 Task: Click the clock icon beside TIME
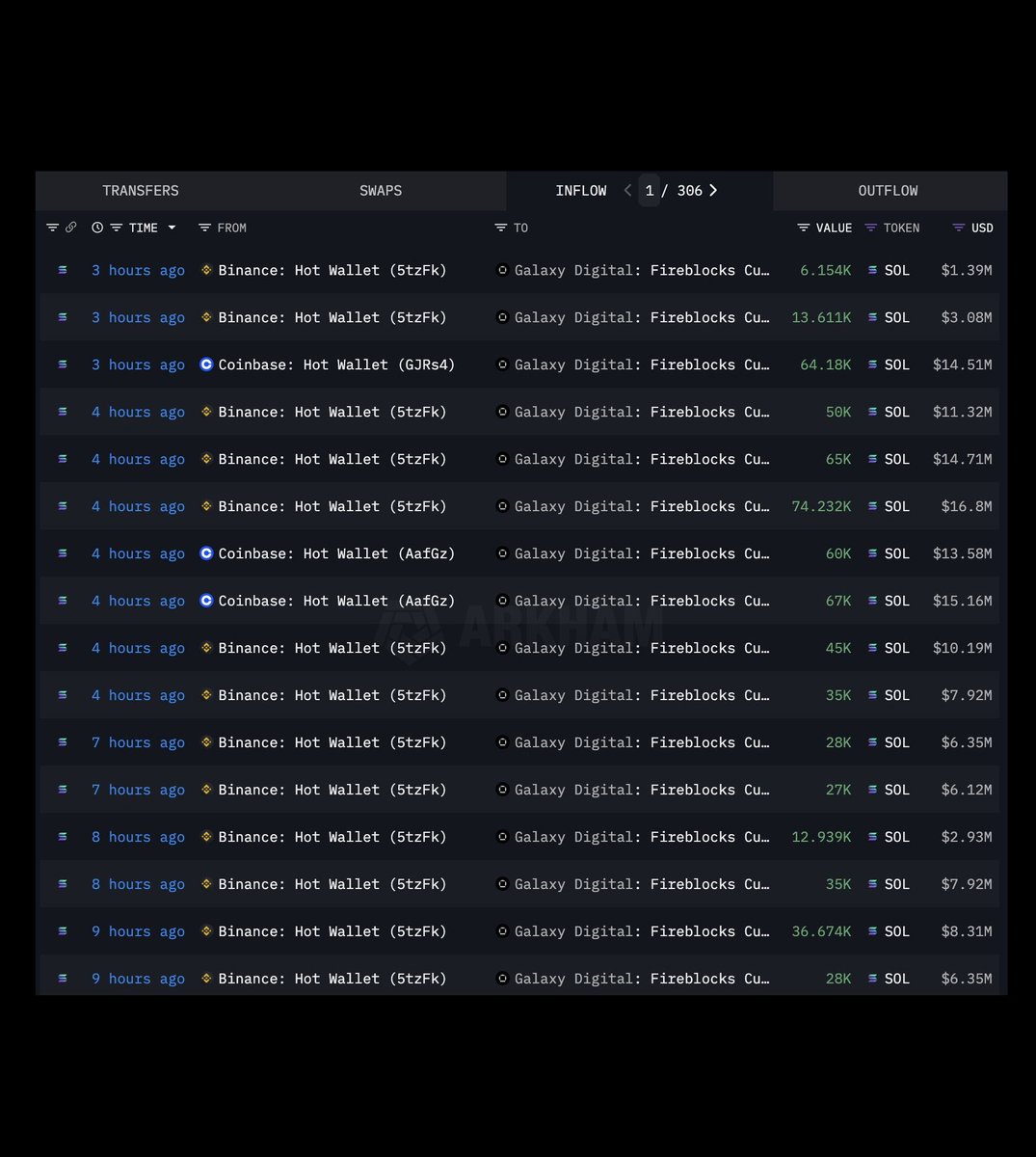tap(97, 228)
